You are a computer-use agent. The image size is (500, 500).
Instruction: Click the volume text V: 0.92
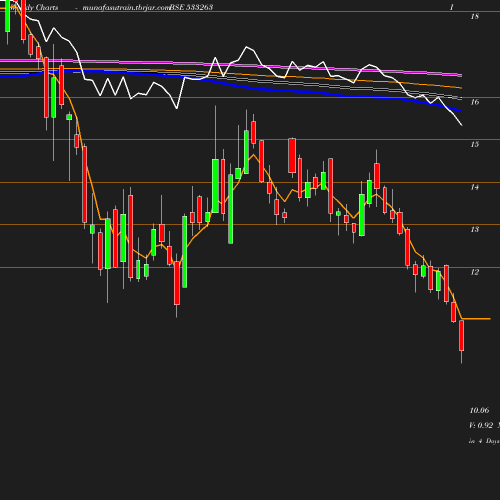pyautogui.click(x=481, y=425)
